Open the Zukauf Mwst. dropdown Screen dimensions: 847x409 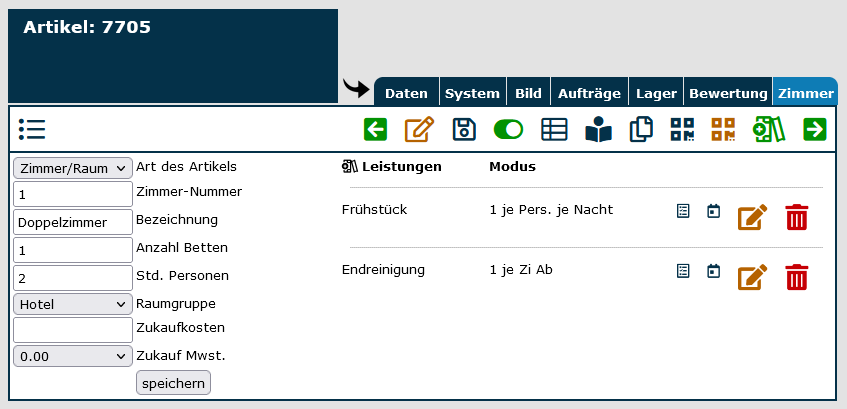[73, 356]
